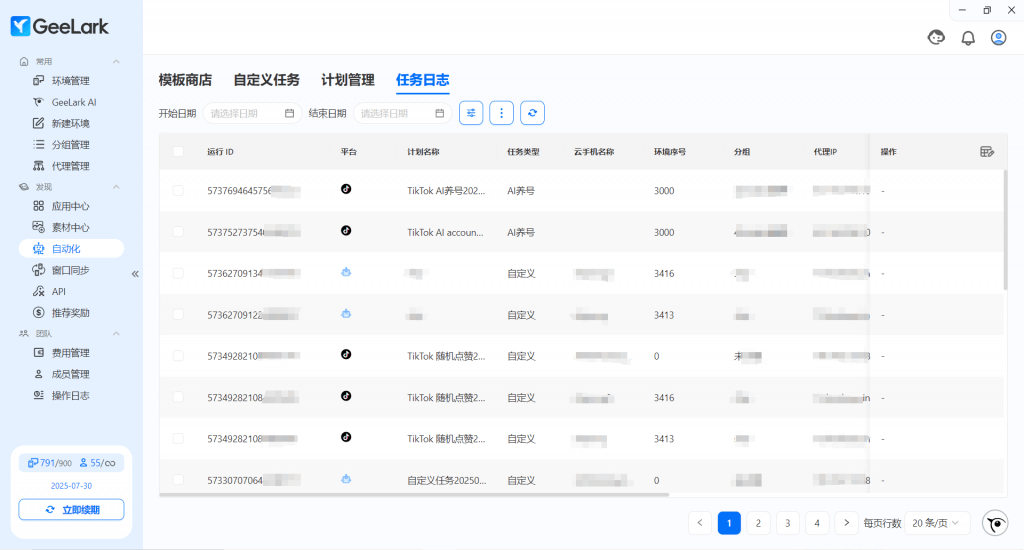1024x550 pixels.
Task: Collapse the 团队 sidebar section
Action: pyautogui.click(x=116, y=334)
